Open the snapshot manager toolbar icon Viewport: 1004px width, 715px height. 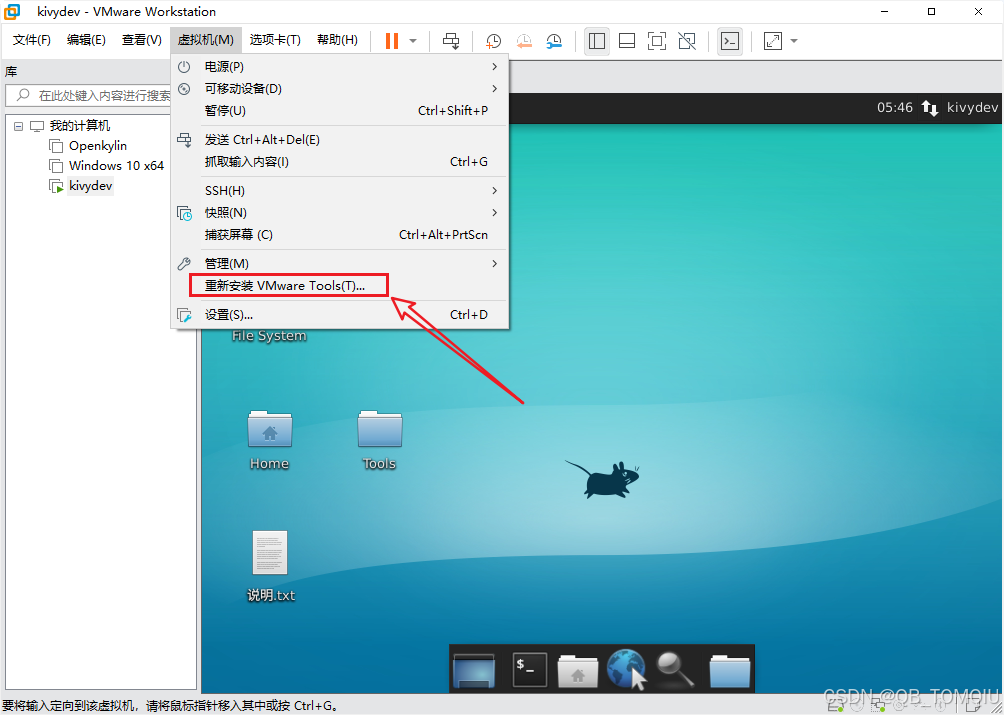555,41
